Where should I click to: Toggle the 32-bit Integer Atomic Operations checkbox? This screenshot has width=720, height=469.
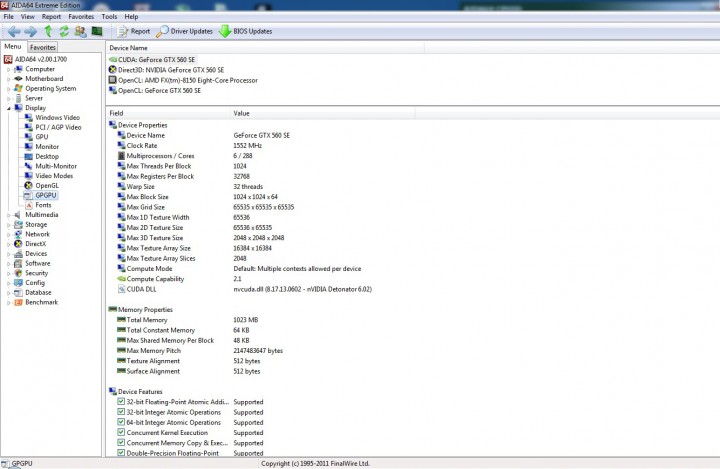121,412
